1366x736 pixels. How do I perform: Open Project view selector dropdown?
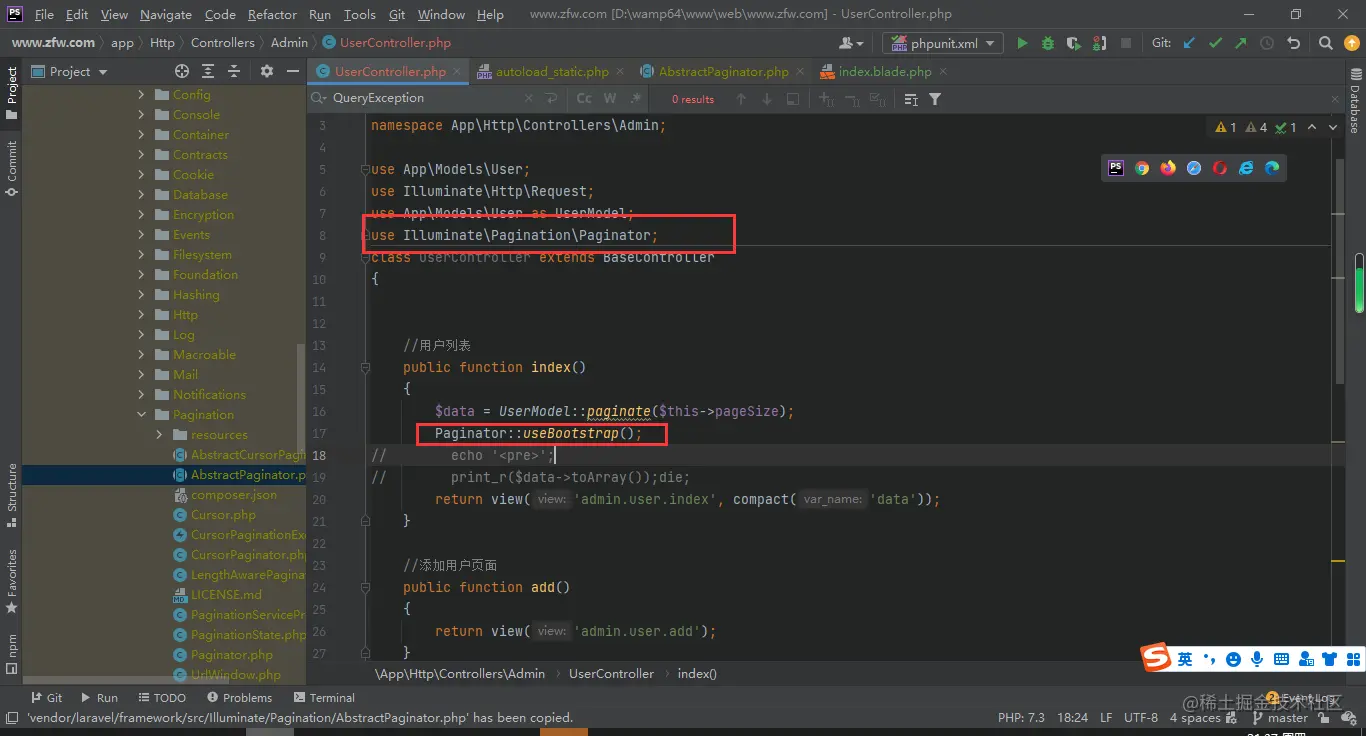(x=70, y=71)
